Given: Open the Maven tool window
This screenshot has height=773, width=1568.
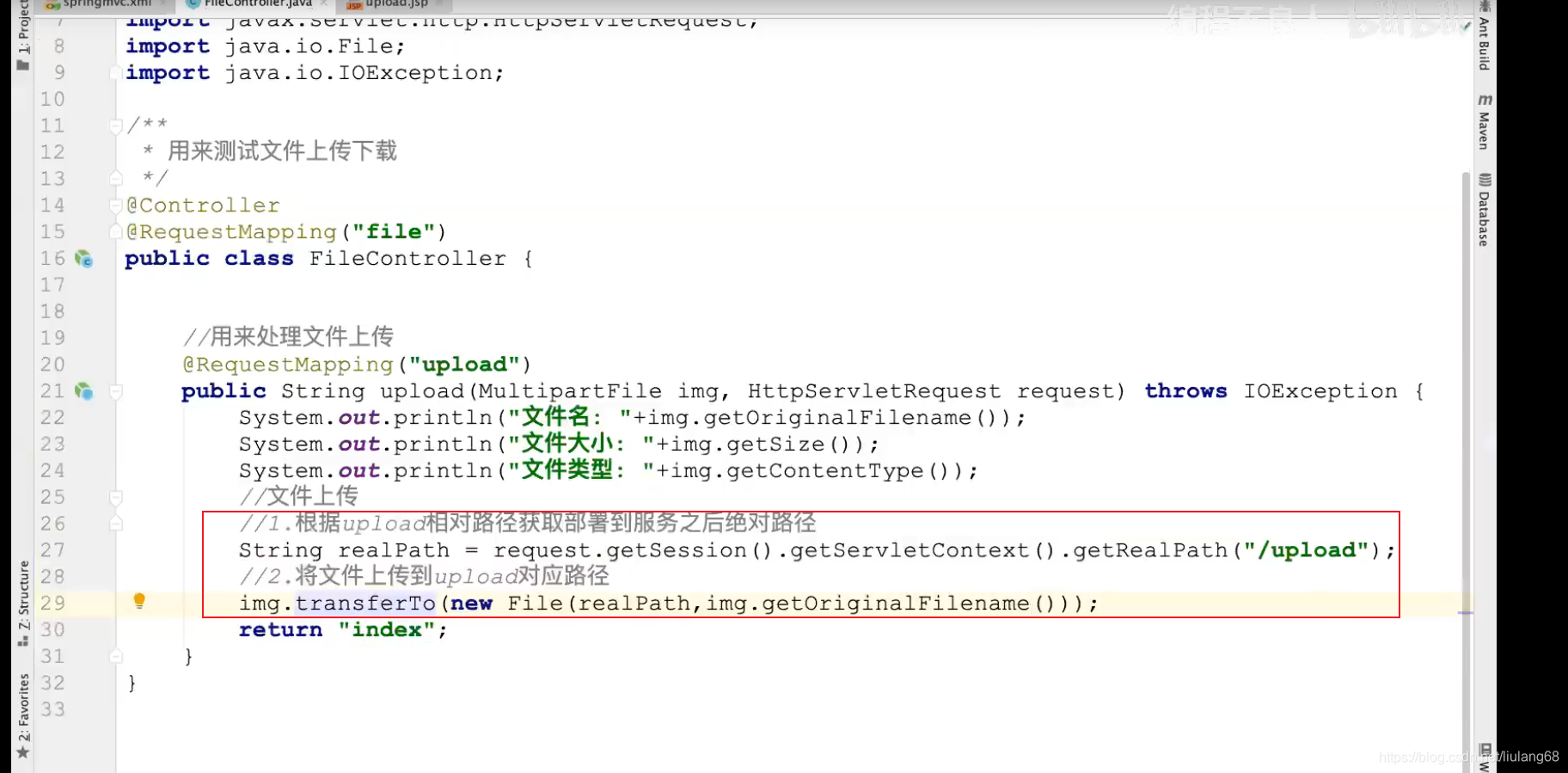Looking at the screenshot, I should [x=1485, y=122].
